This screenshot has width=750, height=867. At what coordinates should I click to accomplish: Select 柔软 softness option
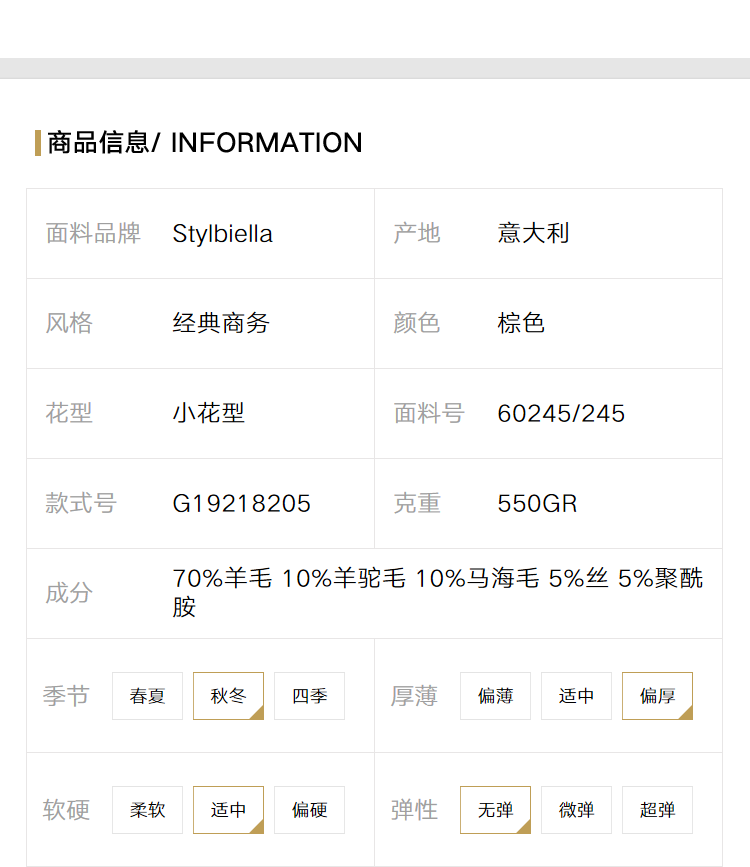click(147, 809)
